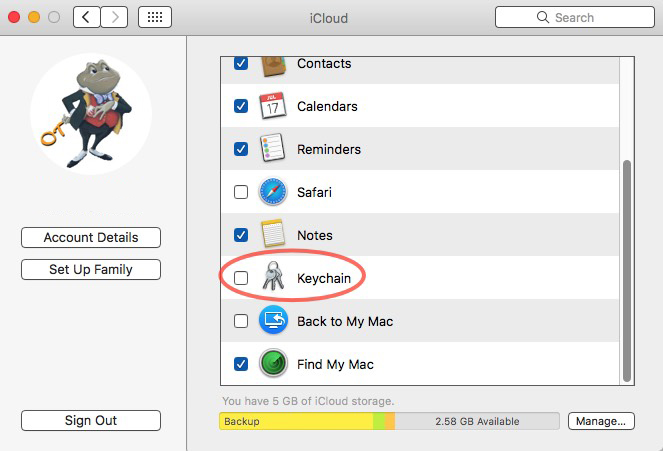Viewport: 663px width, 451px height.
Task: Click the orange minimize window button
Action: (x=34, y=17)
